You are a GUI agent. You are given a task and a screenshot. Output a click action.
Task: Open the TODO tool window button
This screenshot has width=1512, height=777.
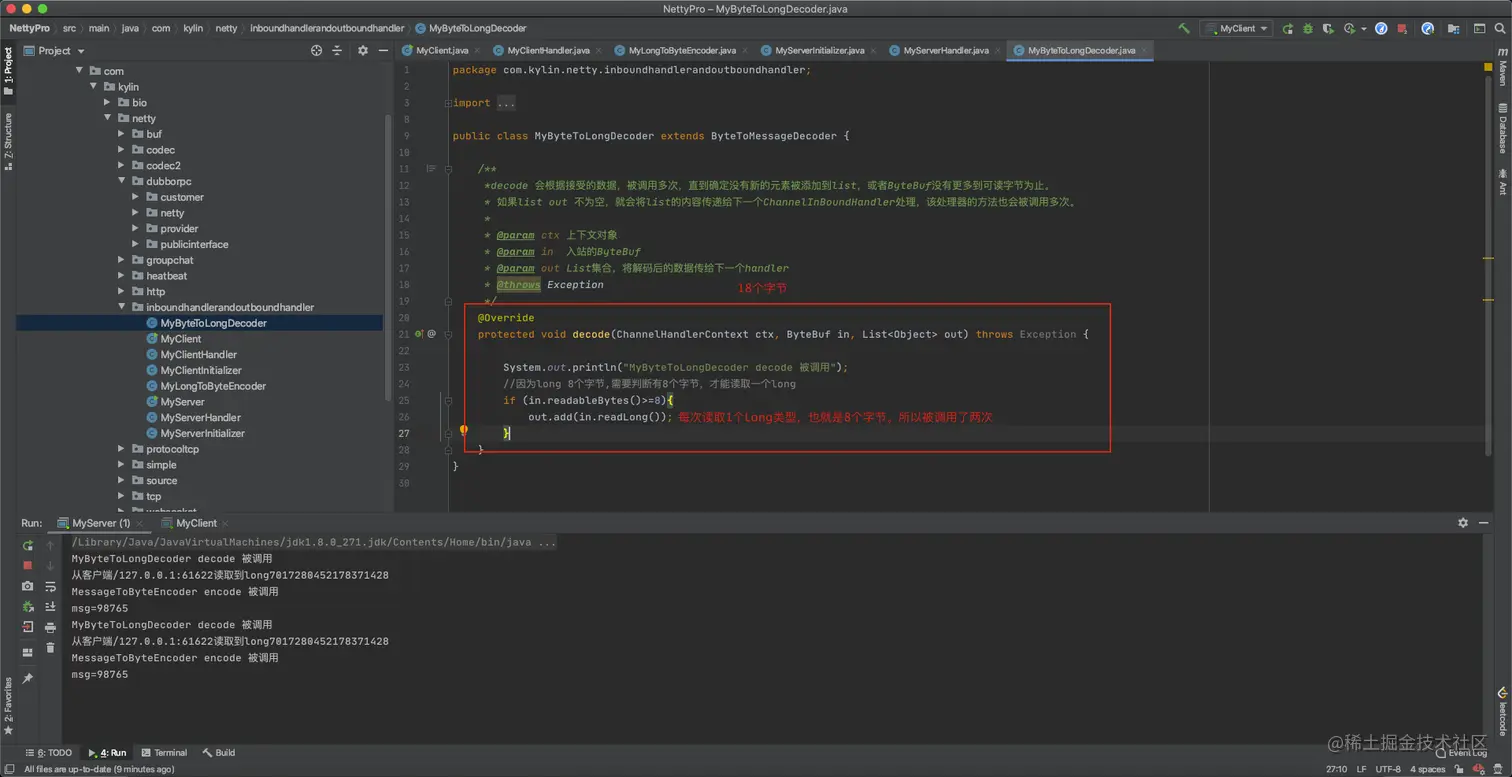coord(48,752)
